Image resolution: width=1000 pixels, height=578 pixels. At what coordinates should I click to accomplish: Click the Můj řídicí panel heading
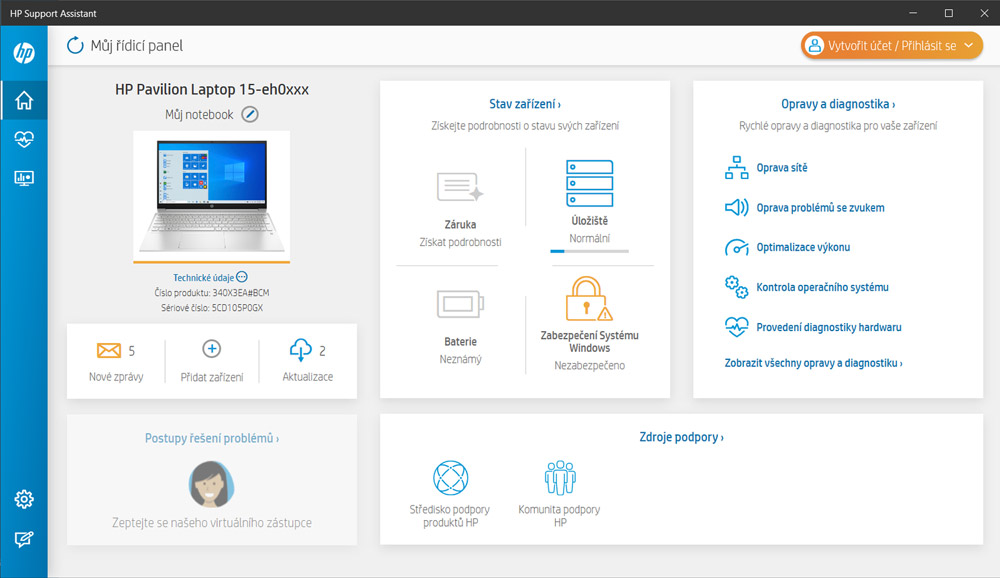click(x=136, y=45)
